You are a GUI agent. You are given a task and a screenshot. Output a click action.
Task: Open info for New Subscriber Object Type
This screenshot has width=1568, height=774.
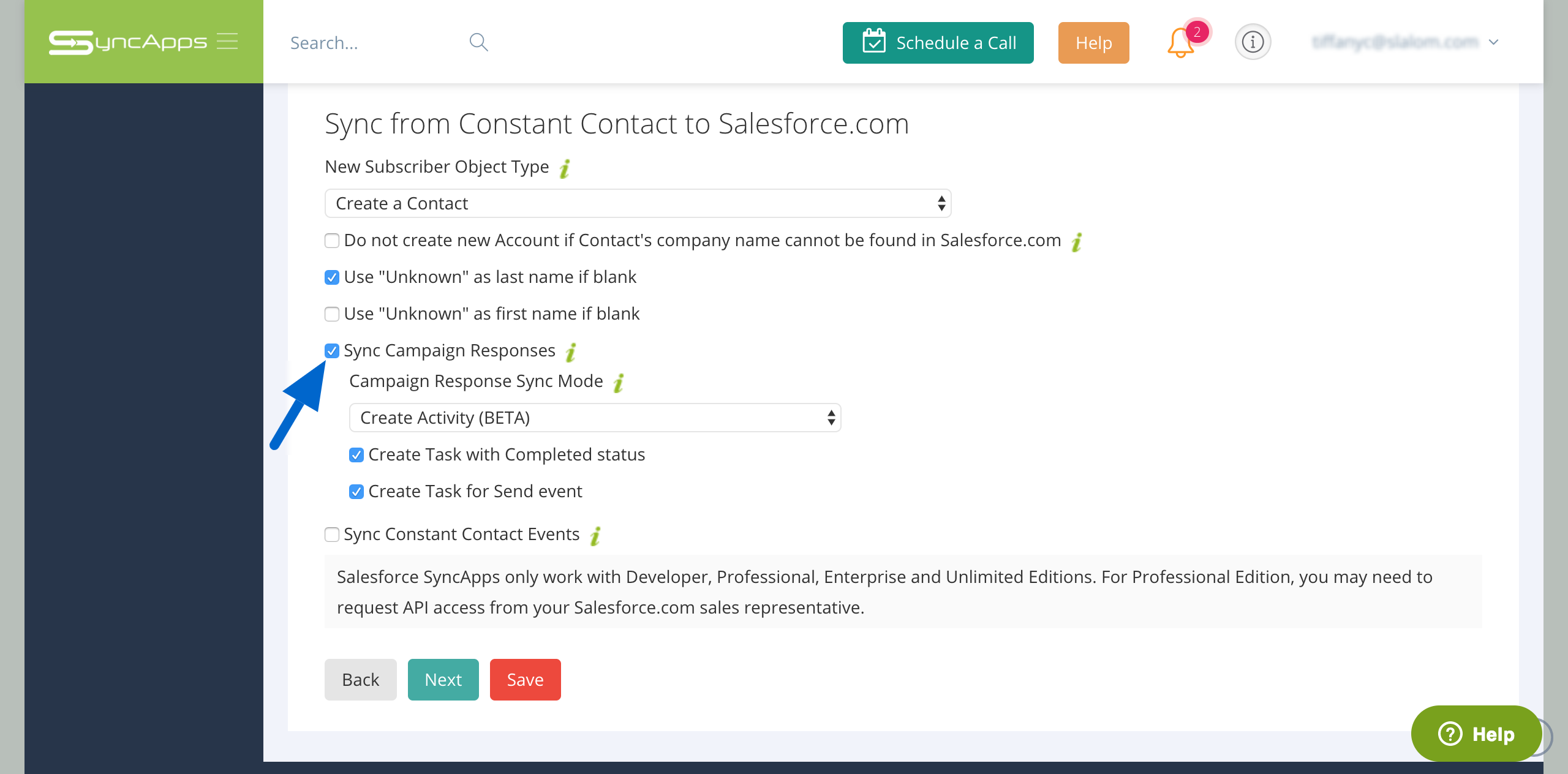point(565,168)
